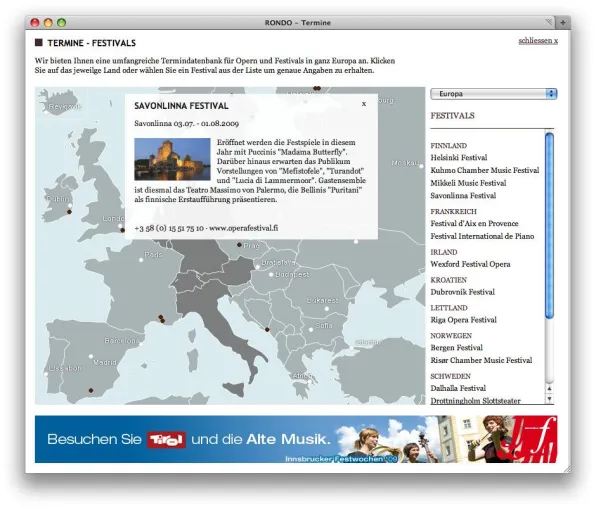Screen dimensions: 596x508
Task: Click the Prag festival marker on map
Action: 239,245
